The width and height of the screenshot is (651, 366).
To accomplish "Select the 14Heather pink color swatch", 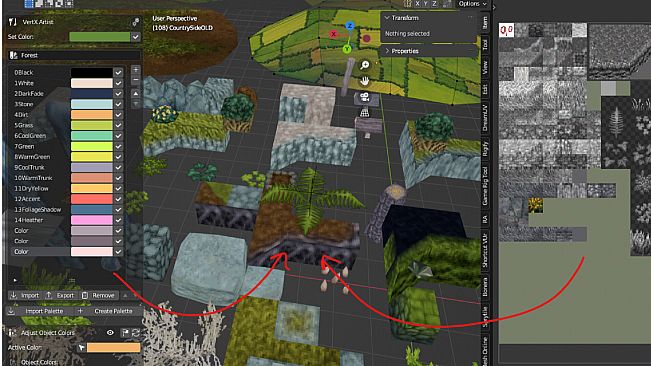I will pyautogui.click(x=91, y=220).
